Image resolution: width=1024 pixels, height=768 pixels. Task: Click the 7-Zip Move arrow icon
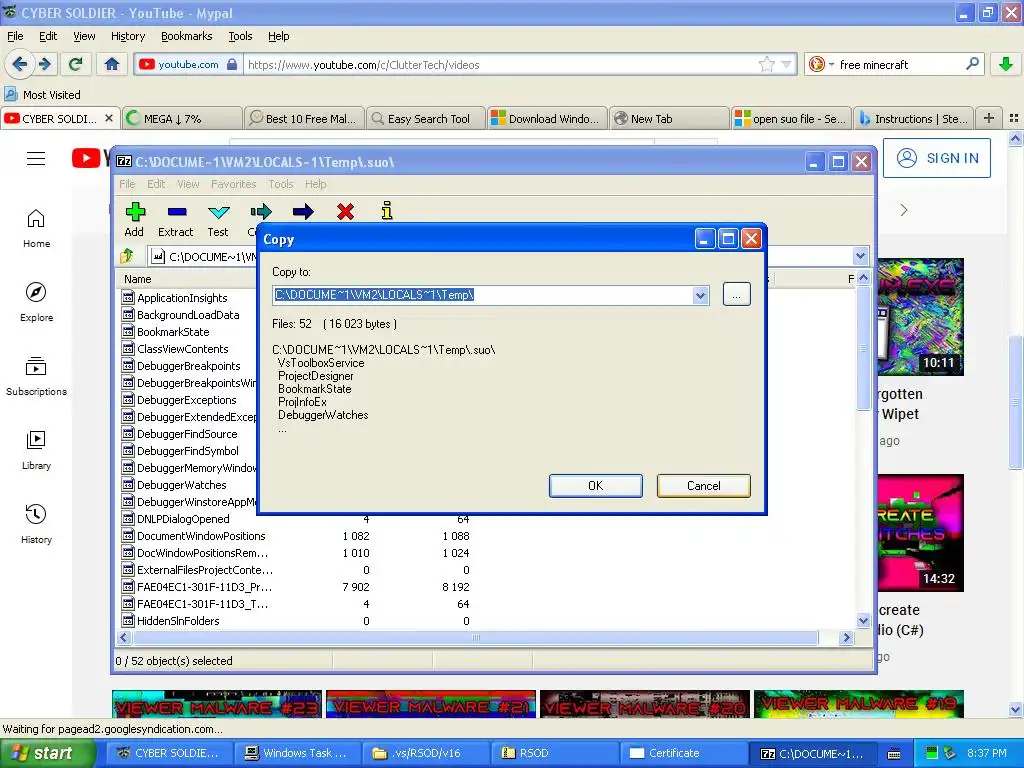coord(303,212)
